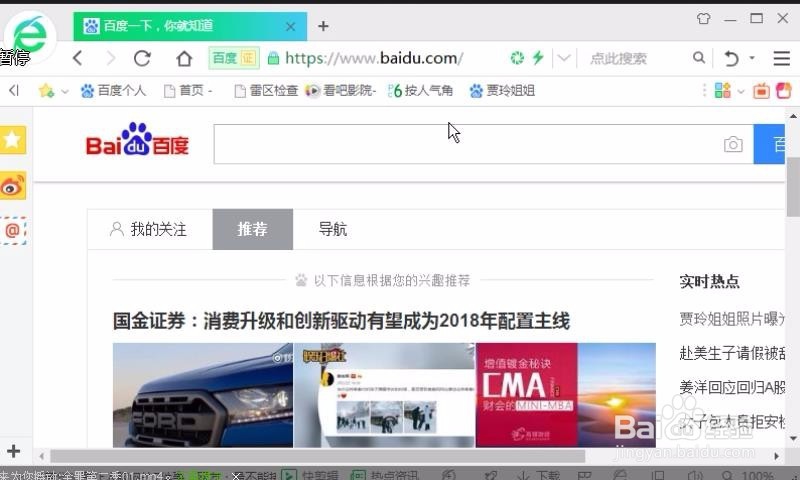800x480 pixels.
Task: Open hot topic 赴美生子请假被辞
Action: tap(732, 353)
